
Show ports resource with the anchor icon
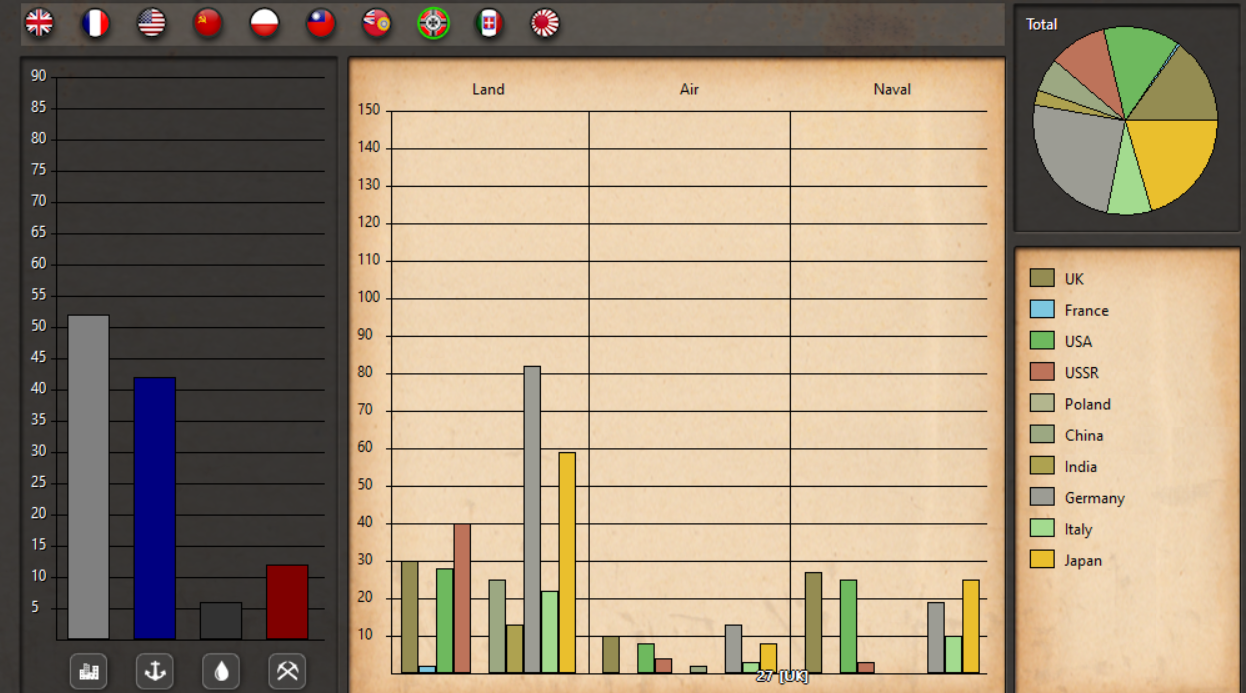155,671
